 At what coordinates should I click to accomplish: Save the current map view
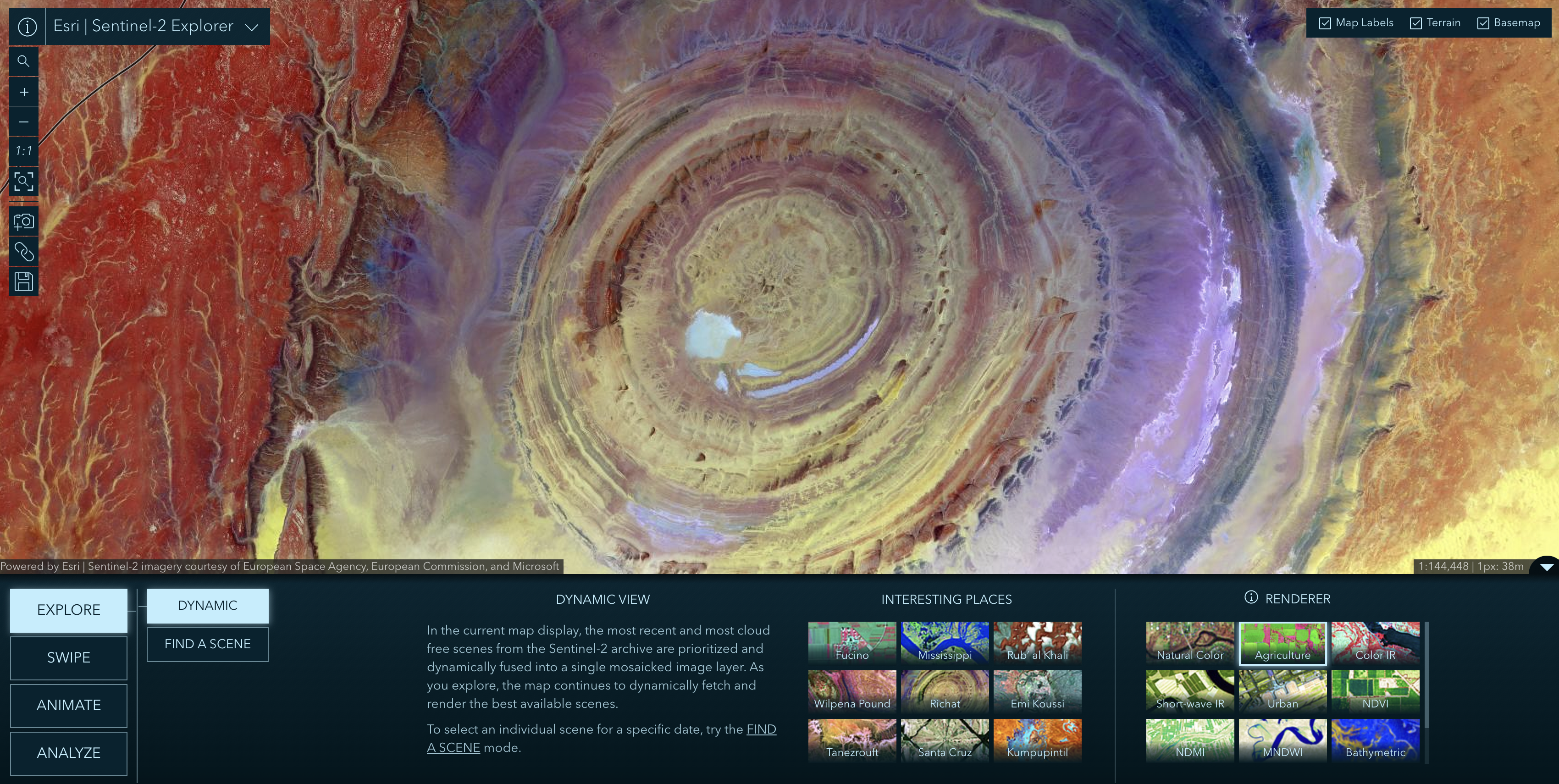23,280
